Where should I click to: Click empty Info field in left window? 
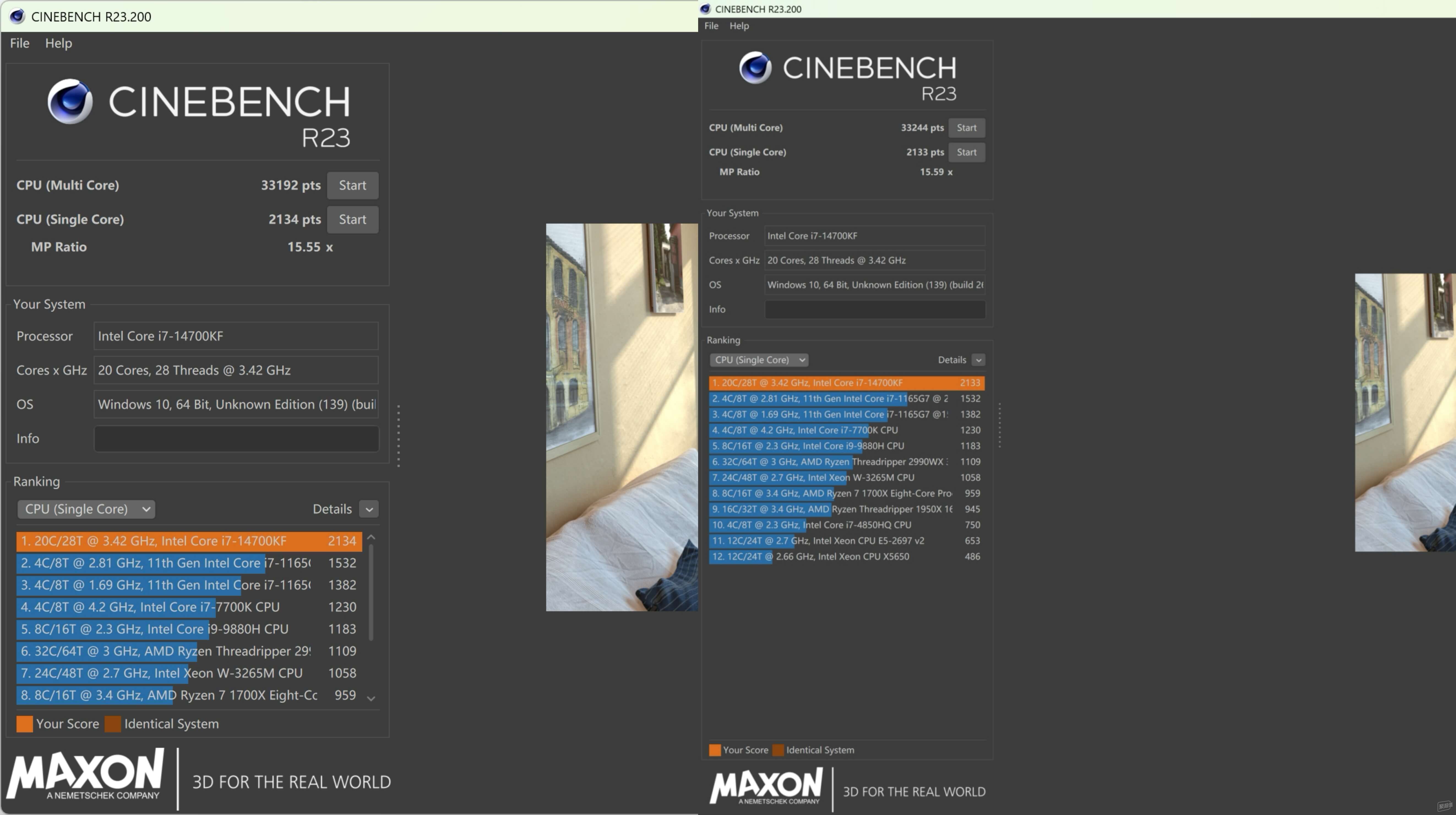[236, 439]
